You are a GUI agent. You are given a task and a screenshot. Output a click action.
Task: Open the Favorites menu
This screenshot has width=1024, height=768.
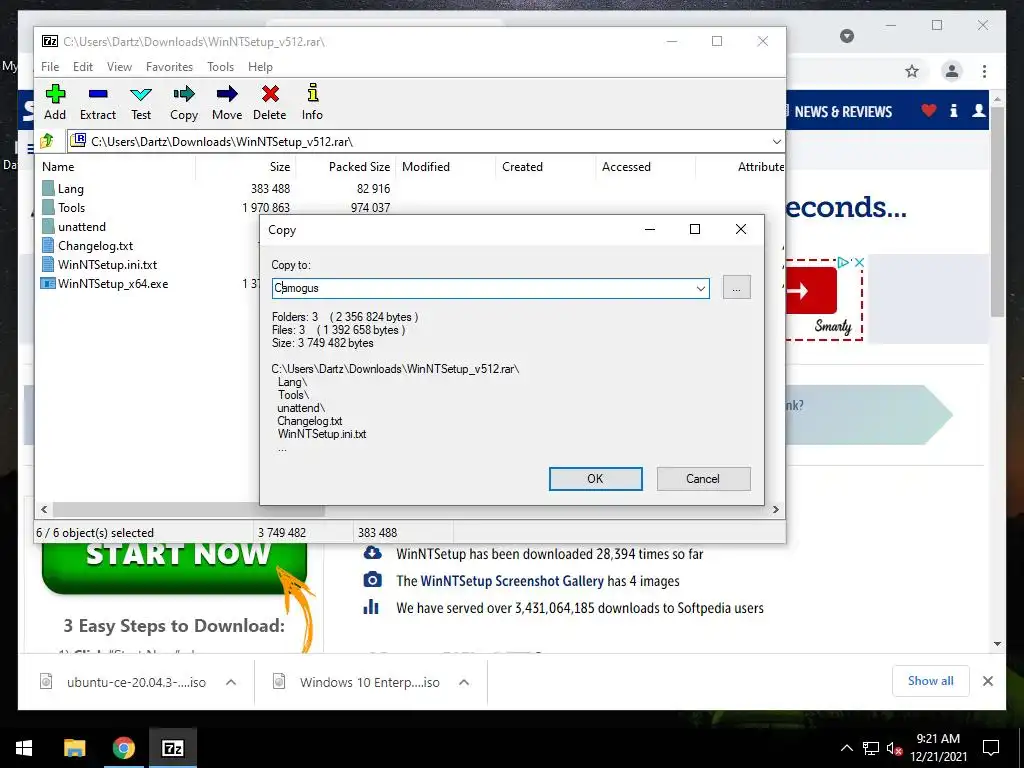pos(169,67)
